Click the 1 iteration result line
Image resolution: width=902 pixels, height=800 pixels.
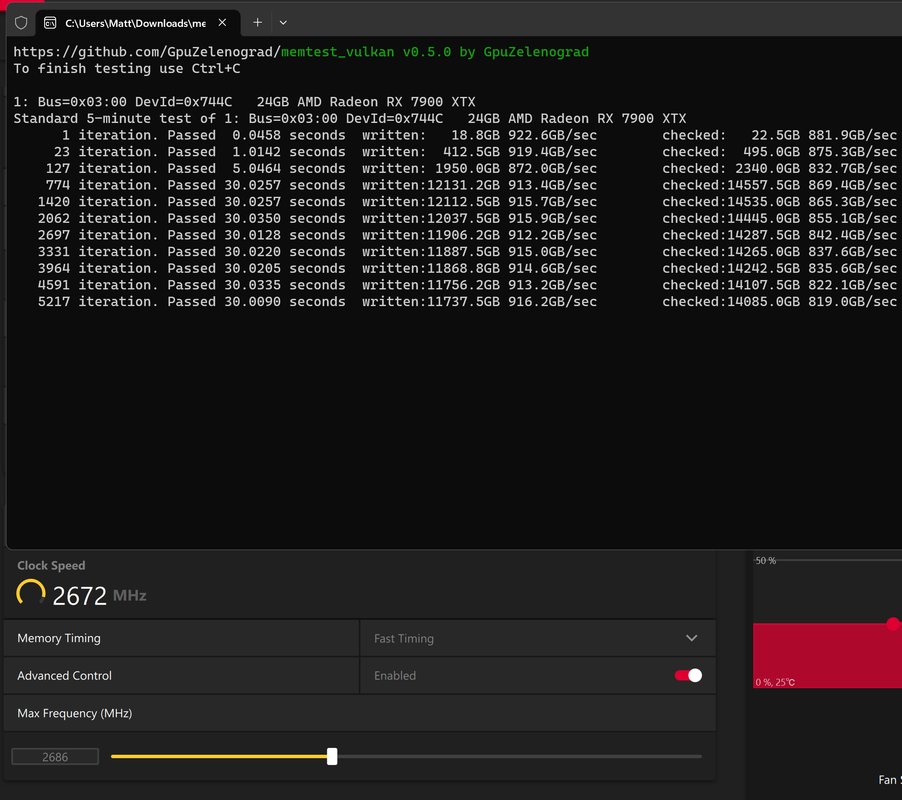(x=479, y=135)
